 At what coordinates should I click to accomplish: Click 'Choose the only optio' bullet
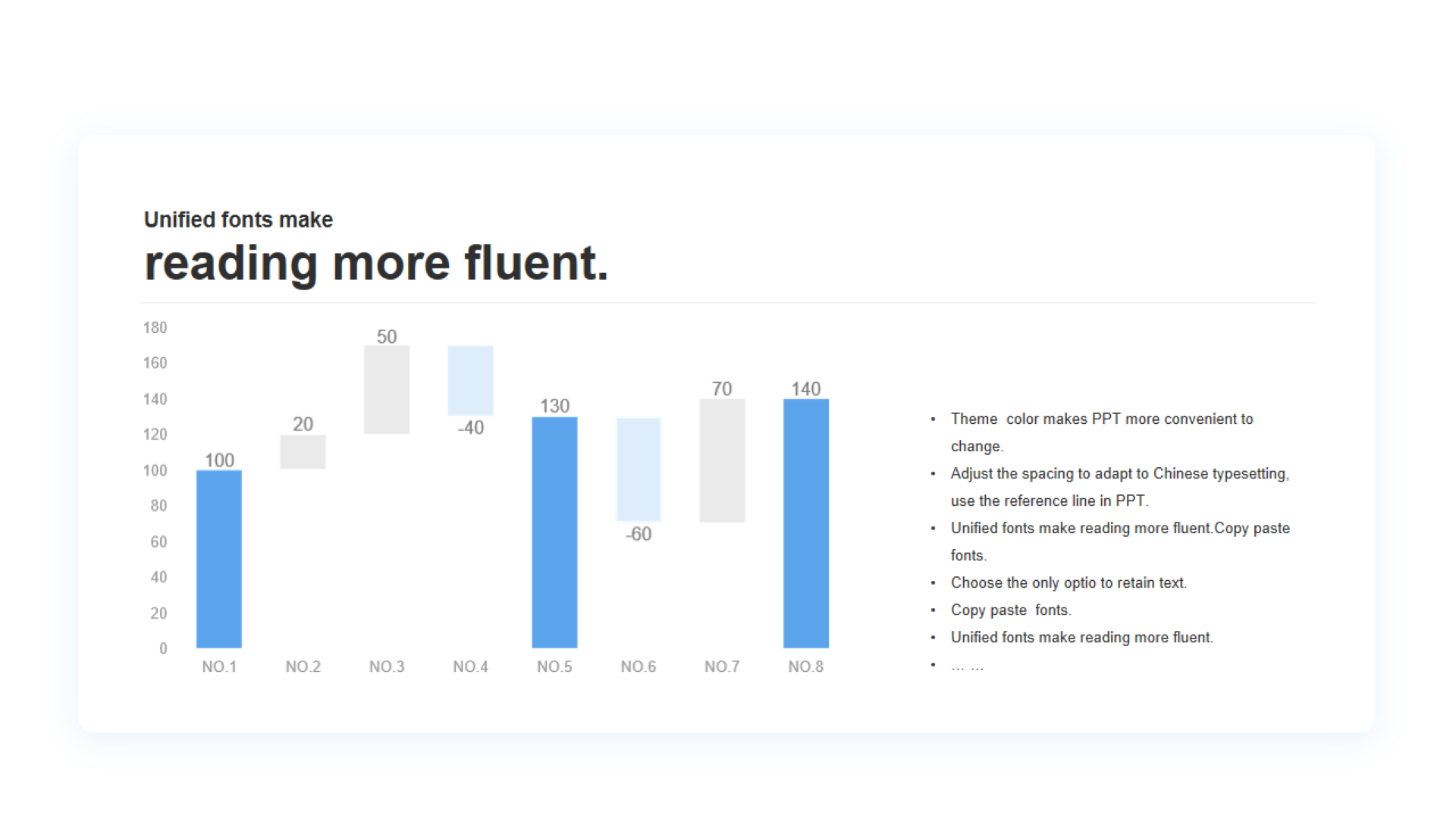[1068, 582]
